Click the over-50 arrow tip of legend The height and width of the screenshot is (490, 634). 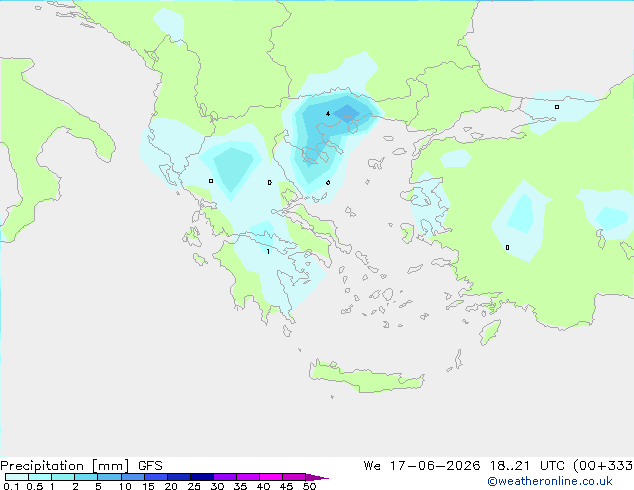coord(317,477)
